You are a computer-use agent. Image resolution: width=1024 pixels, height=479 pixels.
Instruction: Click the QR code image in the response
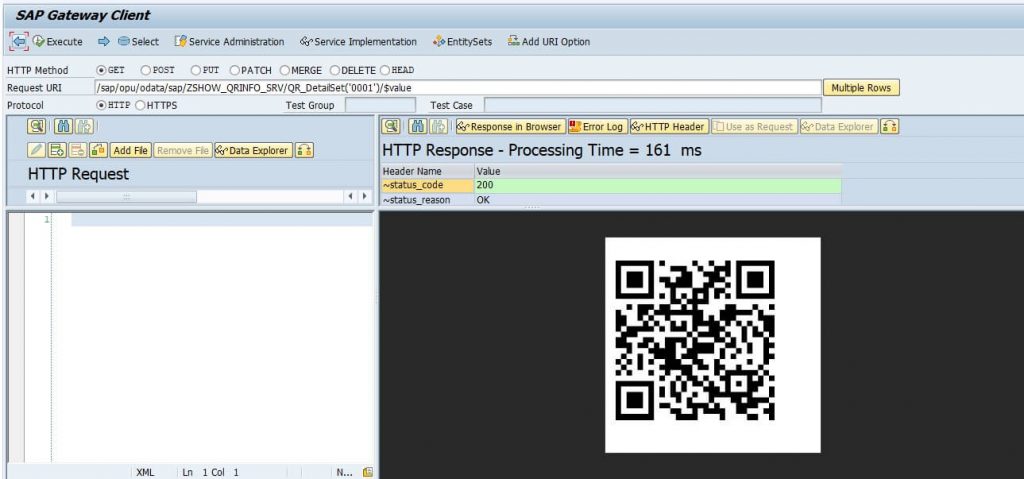coord(712,344)
